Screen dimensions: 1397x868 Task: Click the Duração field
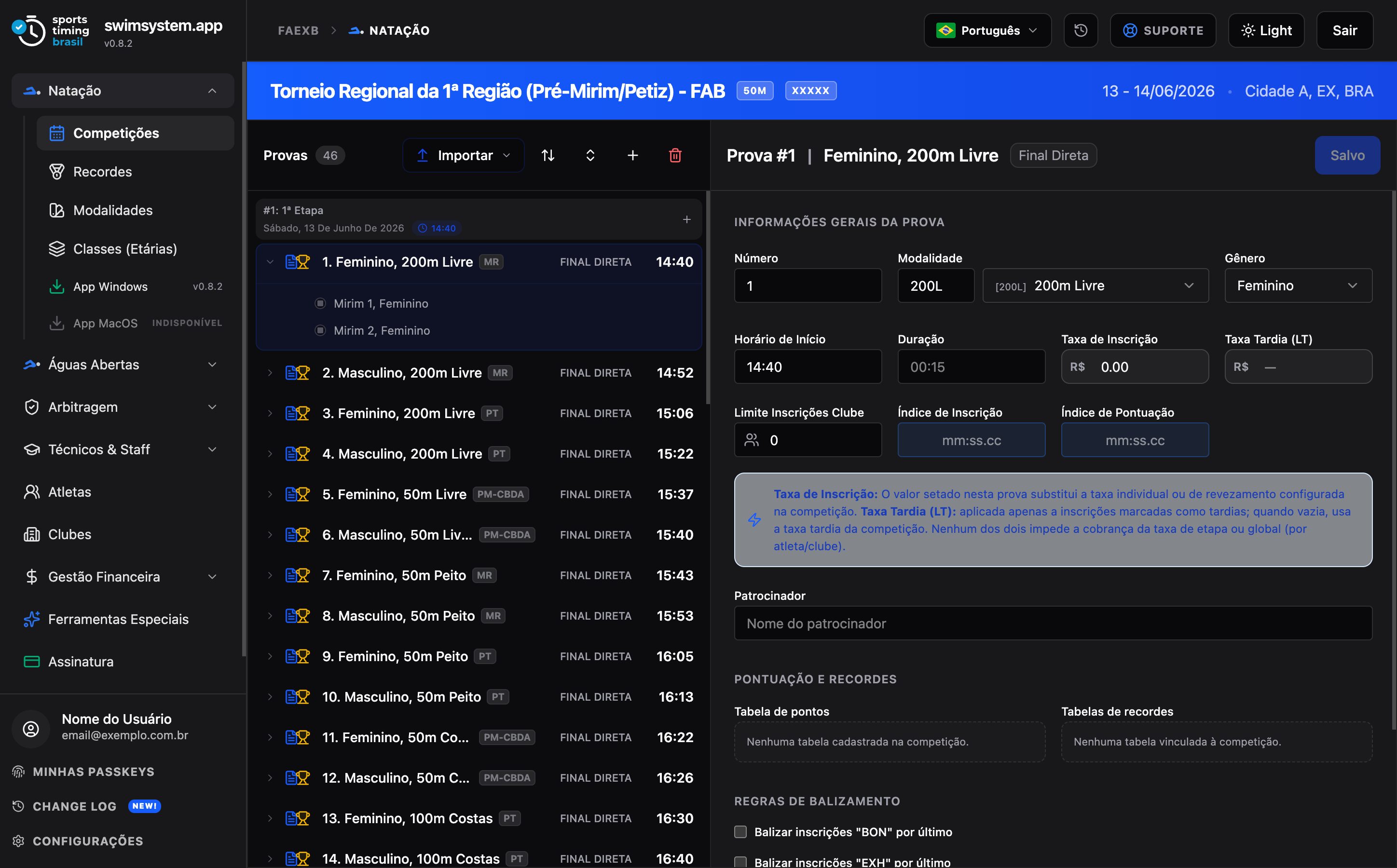(x=972, y=366)
